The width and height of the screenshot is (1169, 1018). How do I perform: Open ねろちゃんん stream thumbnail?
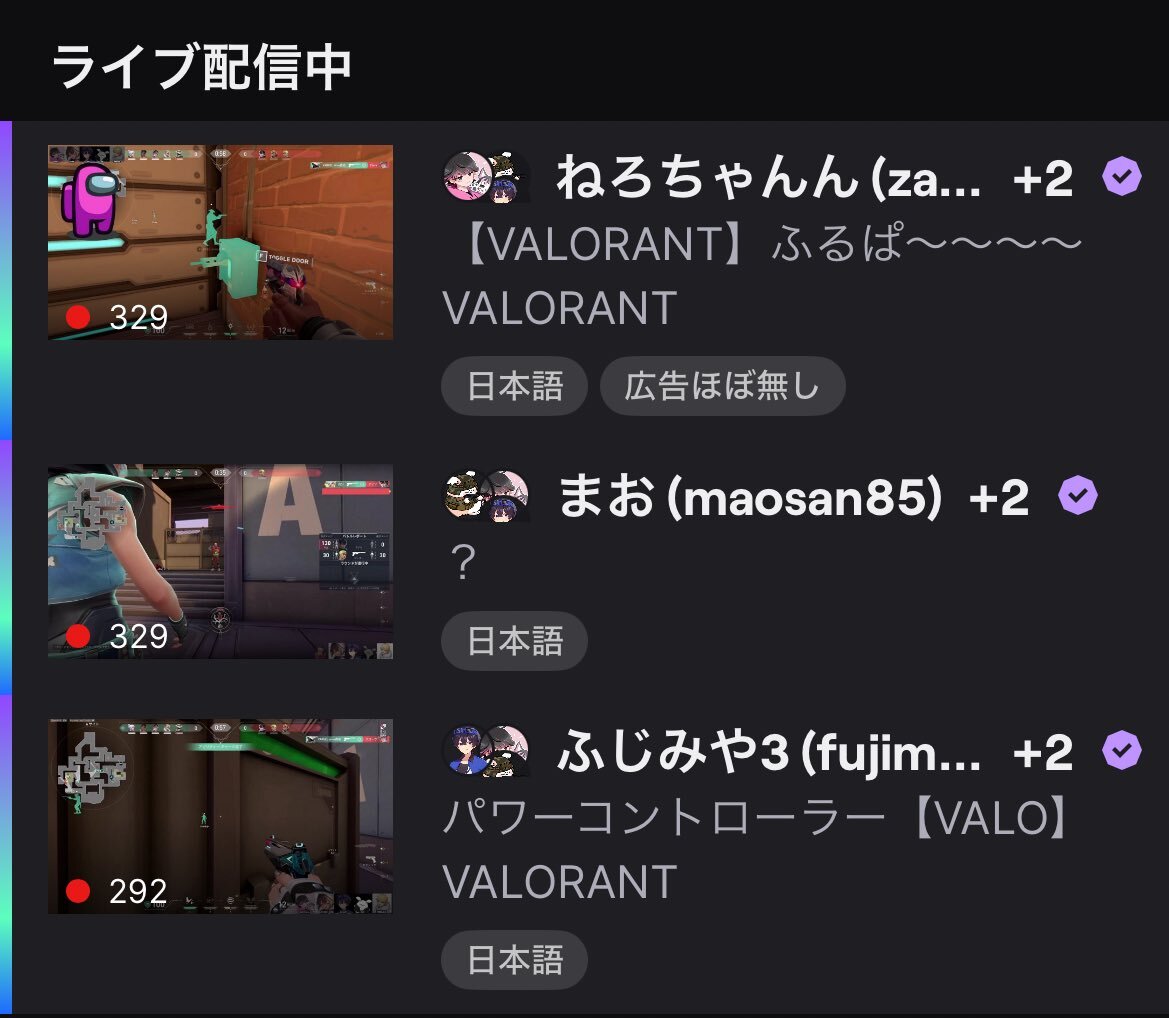tap(221, 242)
